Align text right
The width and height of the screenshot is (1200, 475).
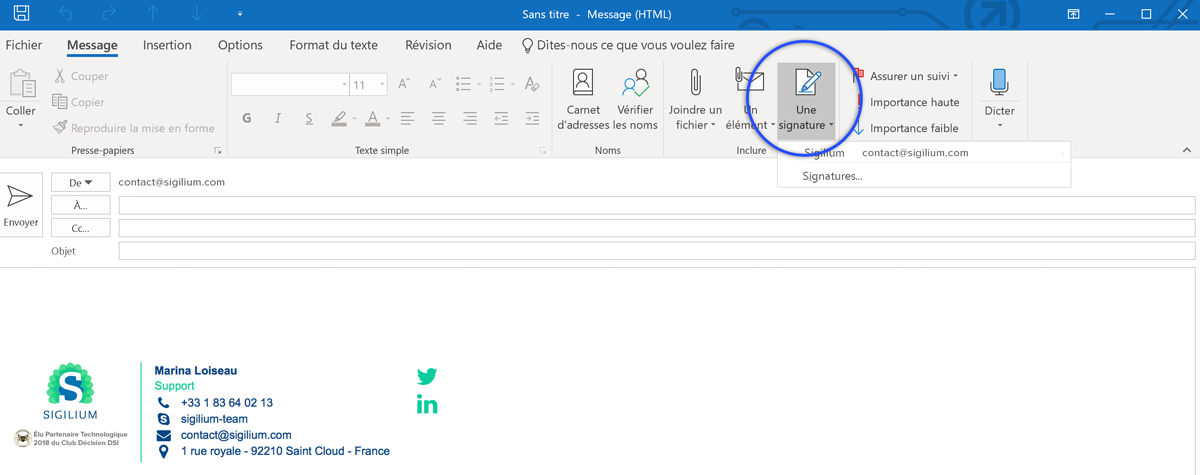469,118
